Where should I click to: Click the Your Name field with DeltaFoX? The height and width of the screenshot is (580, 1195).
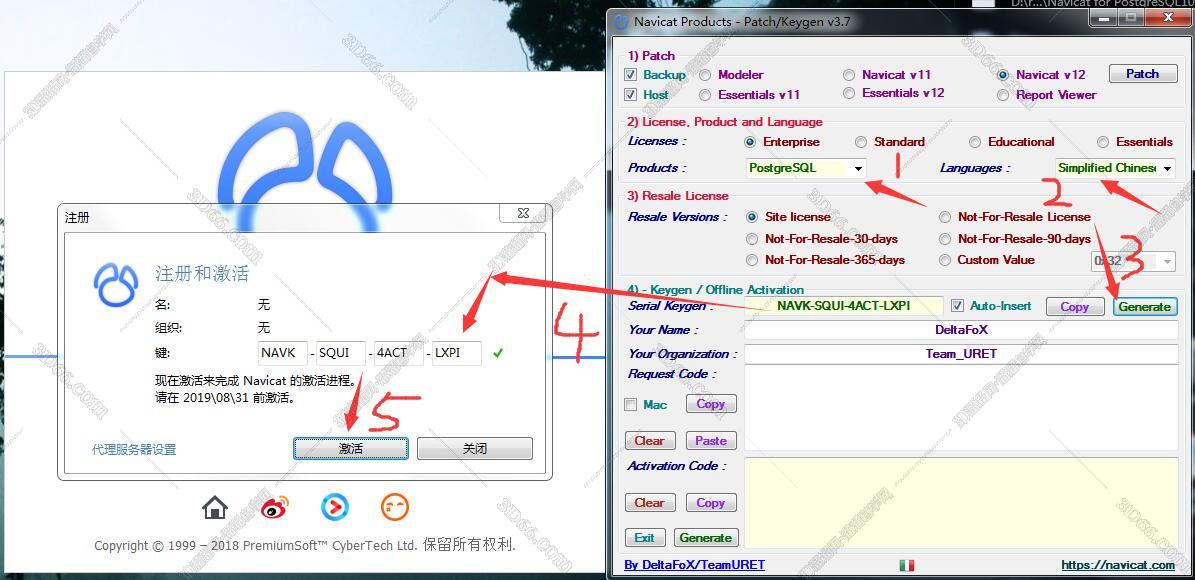(960, 330)
